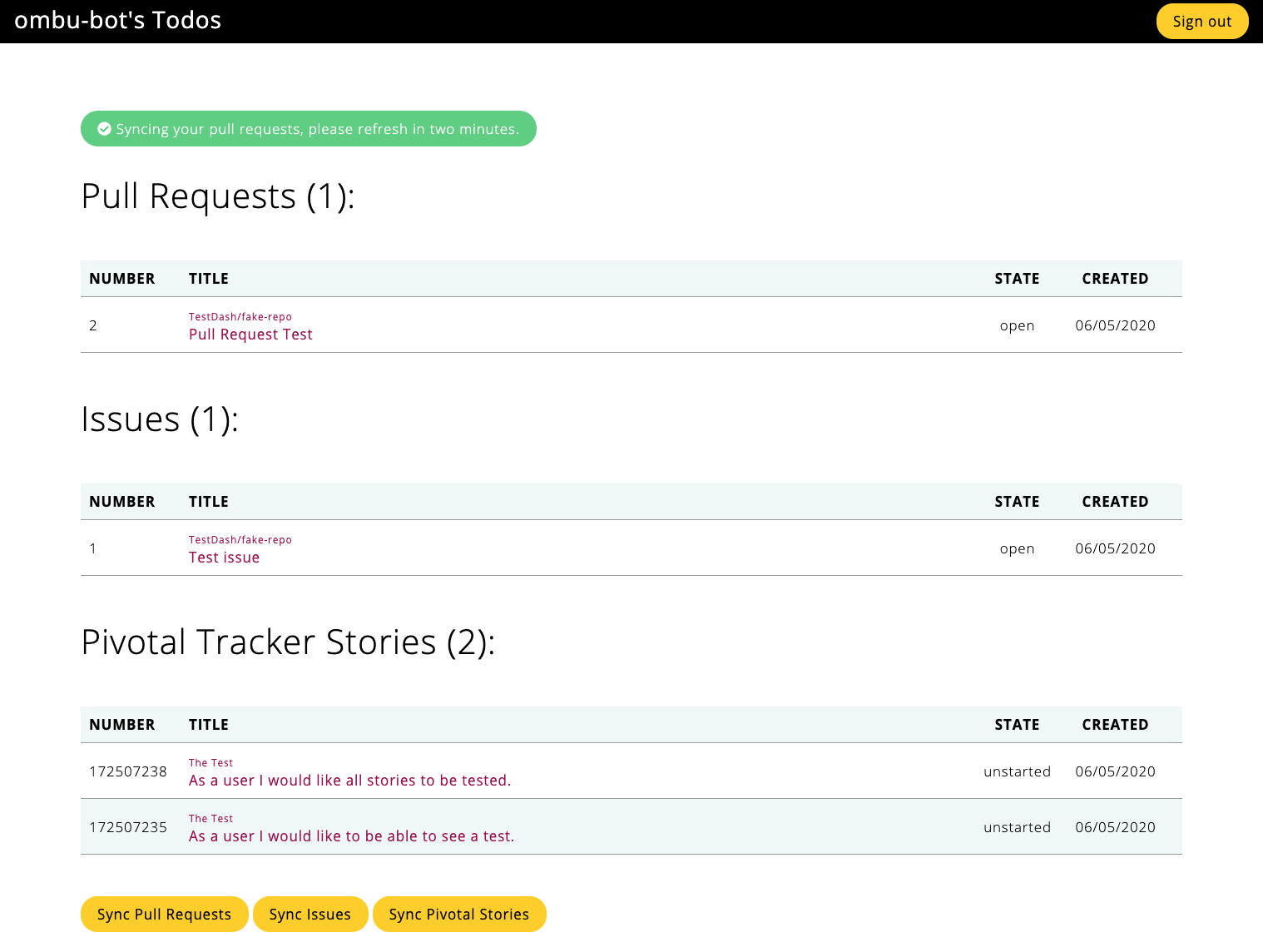Click STATE header in Pivotal Stories table
Screen dimensions: 1263x952
tap(1017, 725)
